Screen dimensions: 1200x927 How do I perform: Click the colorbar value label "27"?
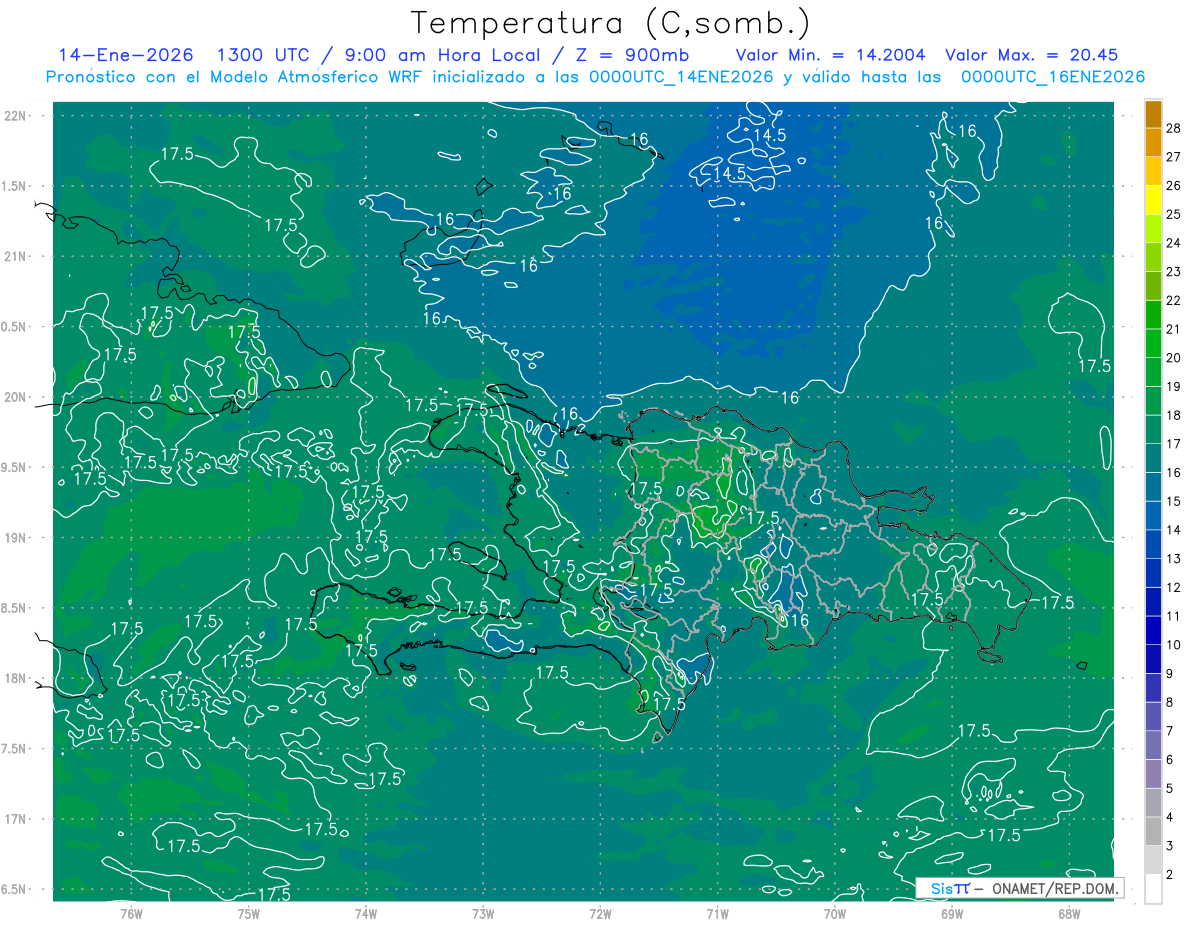tap(1174, 156)
